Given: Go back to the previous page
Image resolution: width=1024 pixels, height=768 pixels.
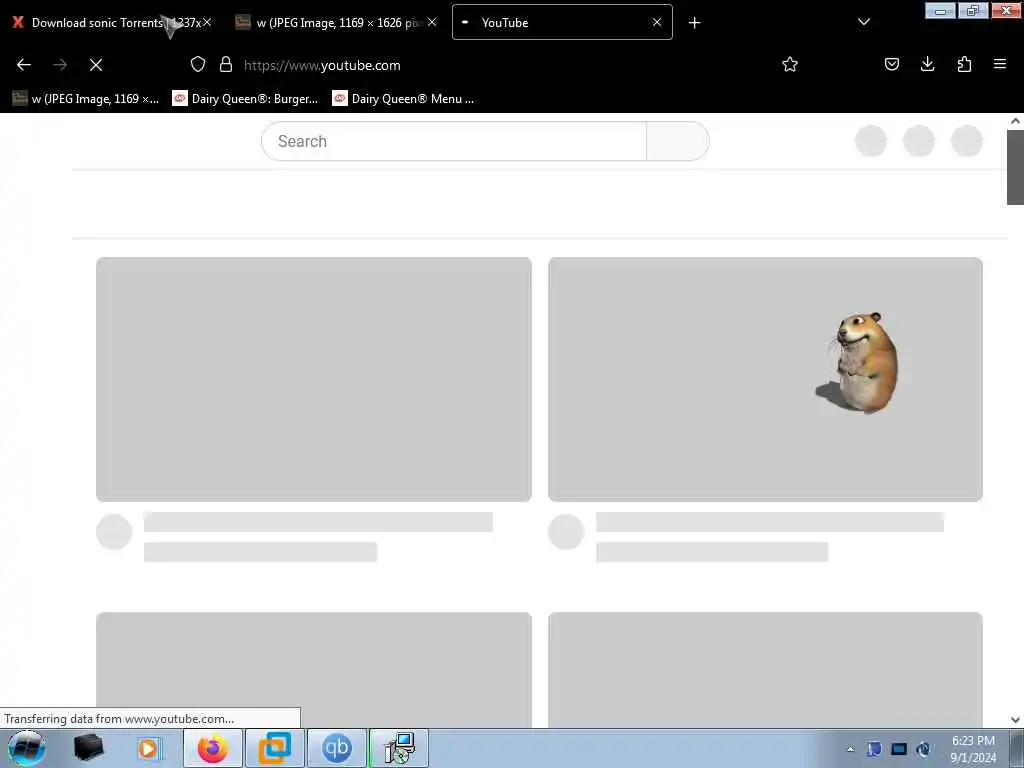Looking at the screenshot, I should click(24, 65).
